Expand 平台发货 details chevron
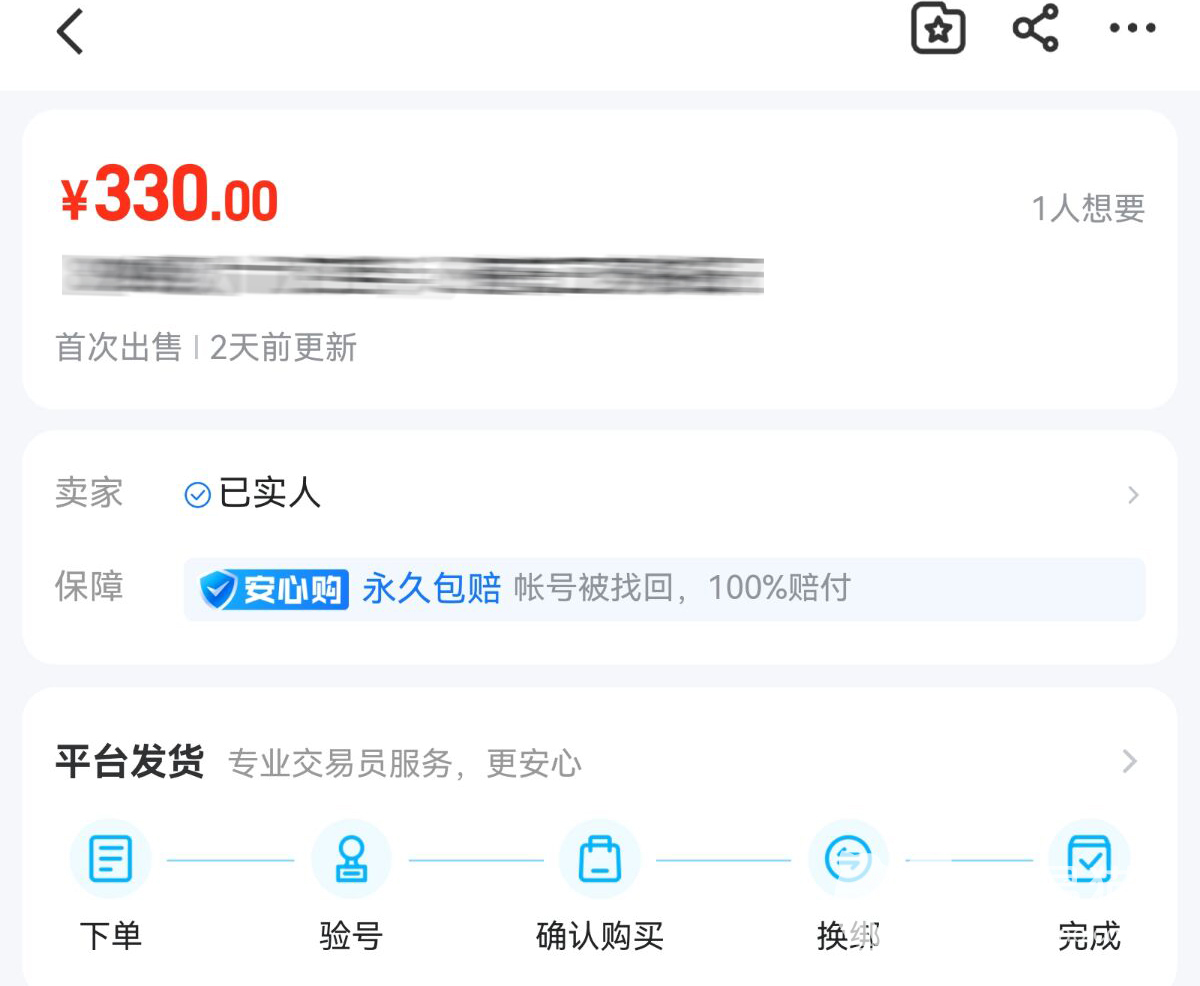Screen dimensions: 1200x986 tap(1130, 761)
